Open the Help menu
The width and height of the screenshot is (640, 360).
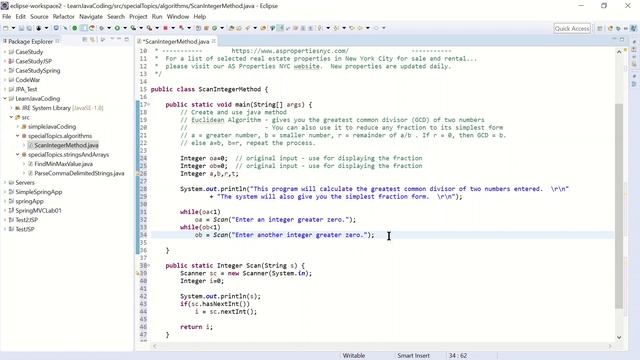click(x=200, y=17)
